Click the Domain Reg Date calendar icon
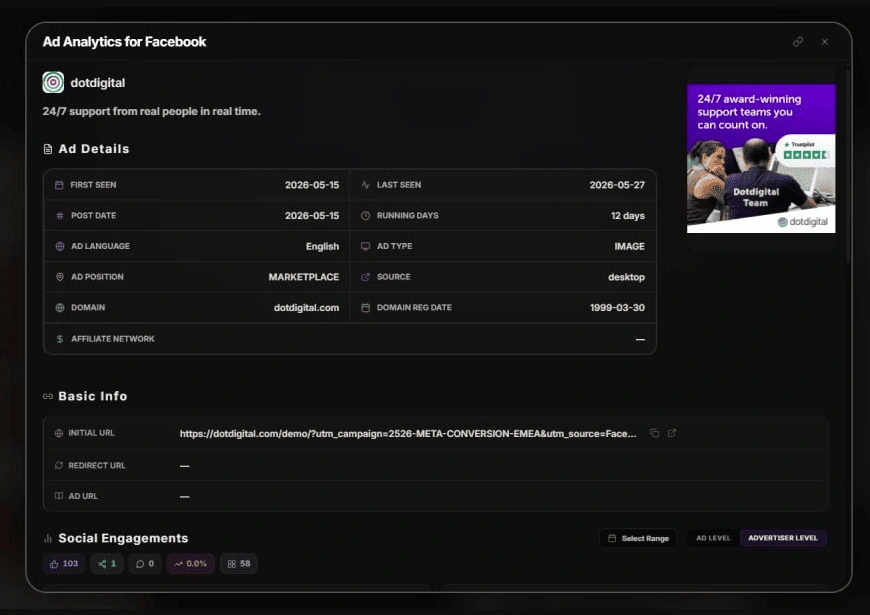This screenshot has height=615, width=870. point(365,308)
